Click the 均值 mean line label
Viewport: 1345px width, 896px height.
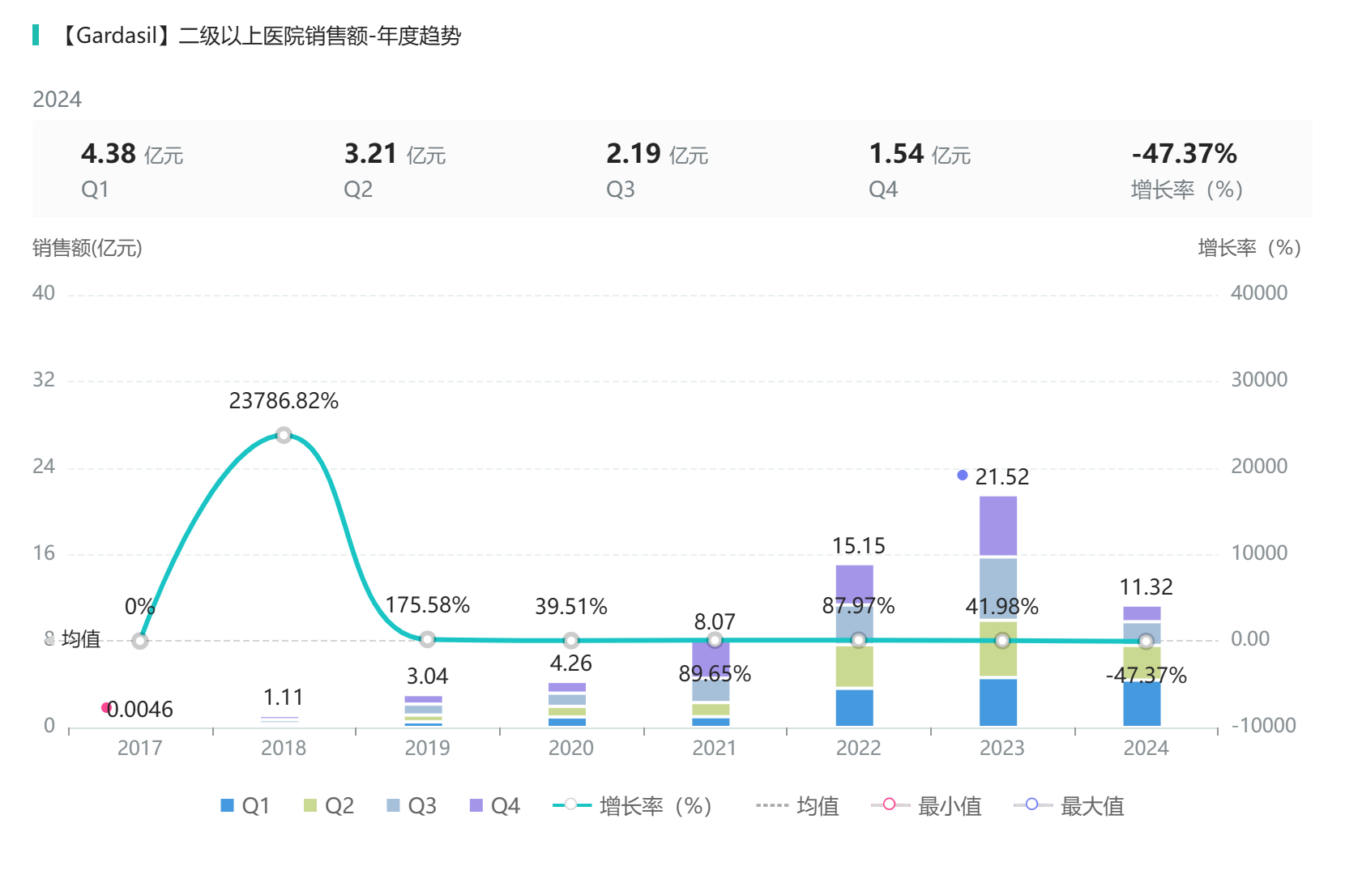(x=81, y=639)
